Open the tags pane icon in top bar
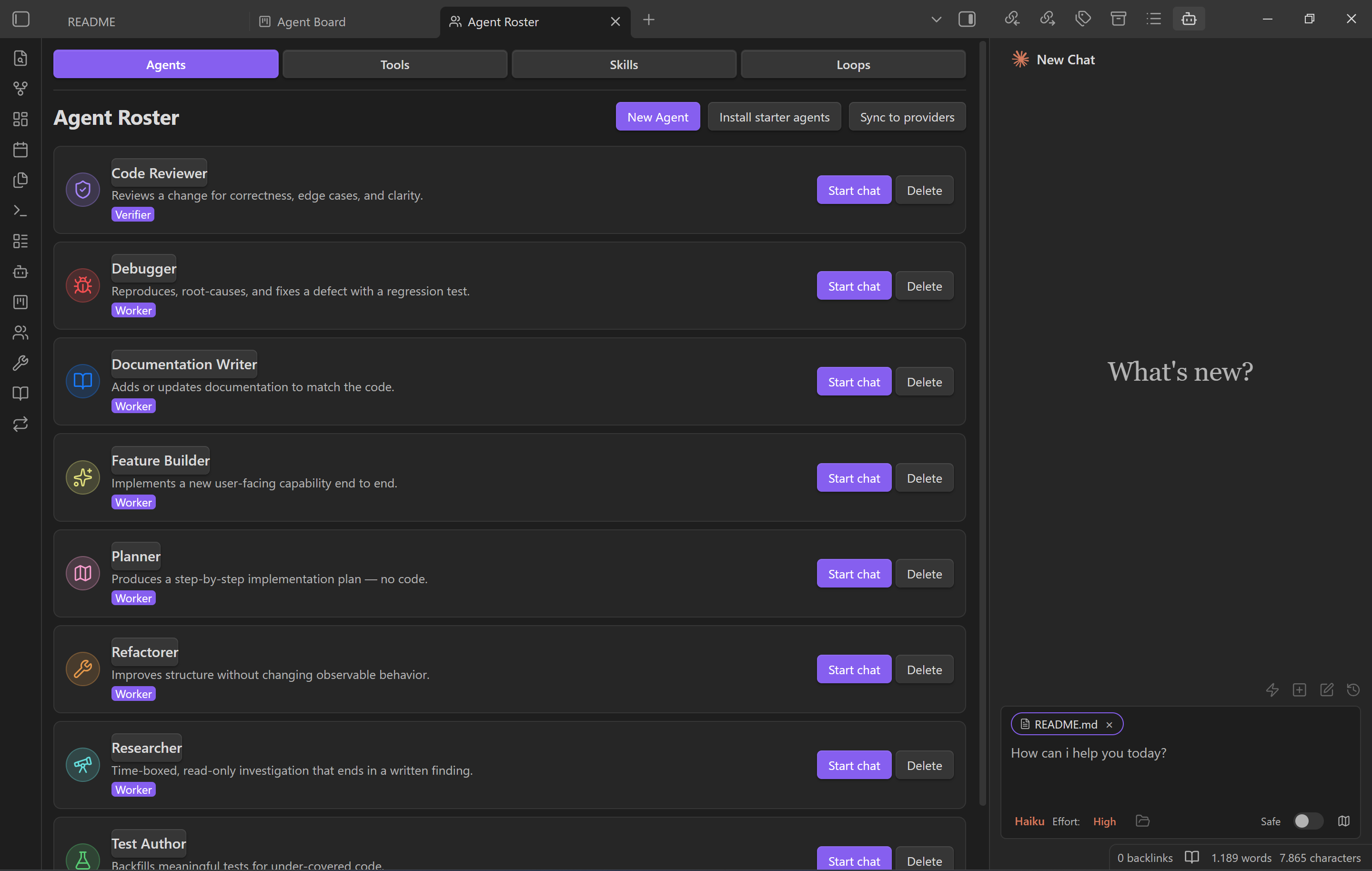Screen dimensions: 1372x871 (1083, 19)
